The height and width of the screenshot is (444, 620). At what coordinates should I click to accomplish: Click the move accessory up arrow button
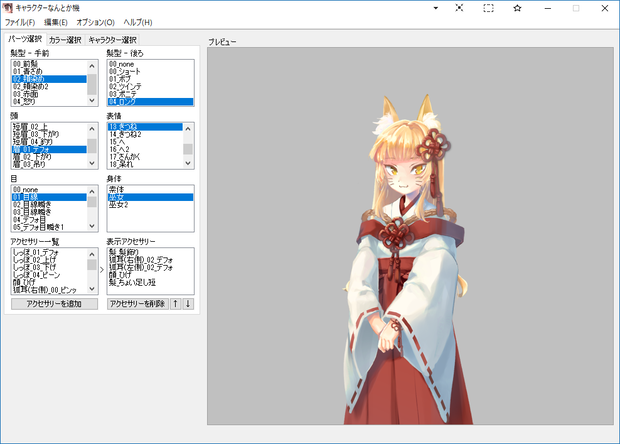175,304
